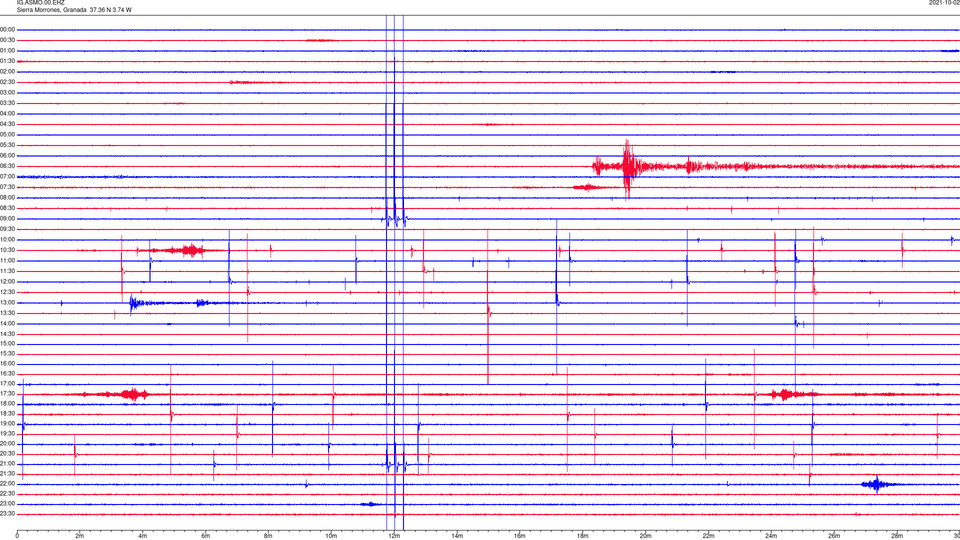Select the 03:30 trace time label

pyautogui.click(x=8, y=103)
